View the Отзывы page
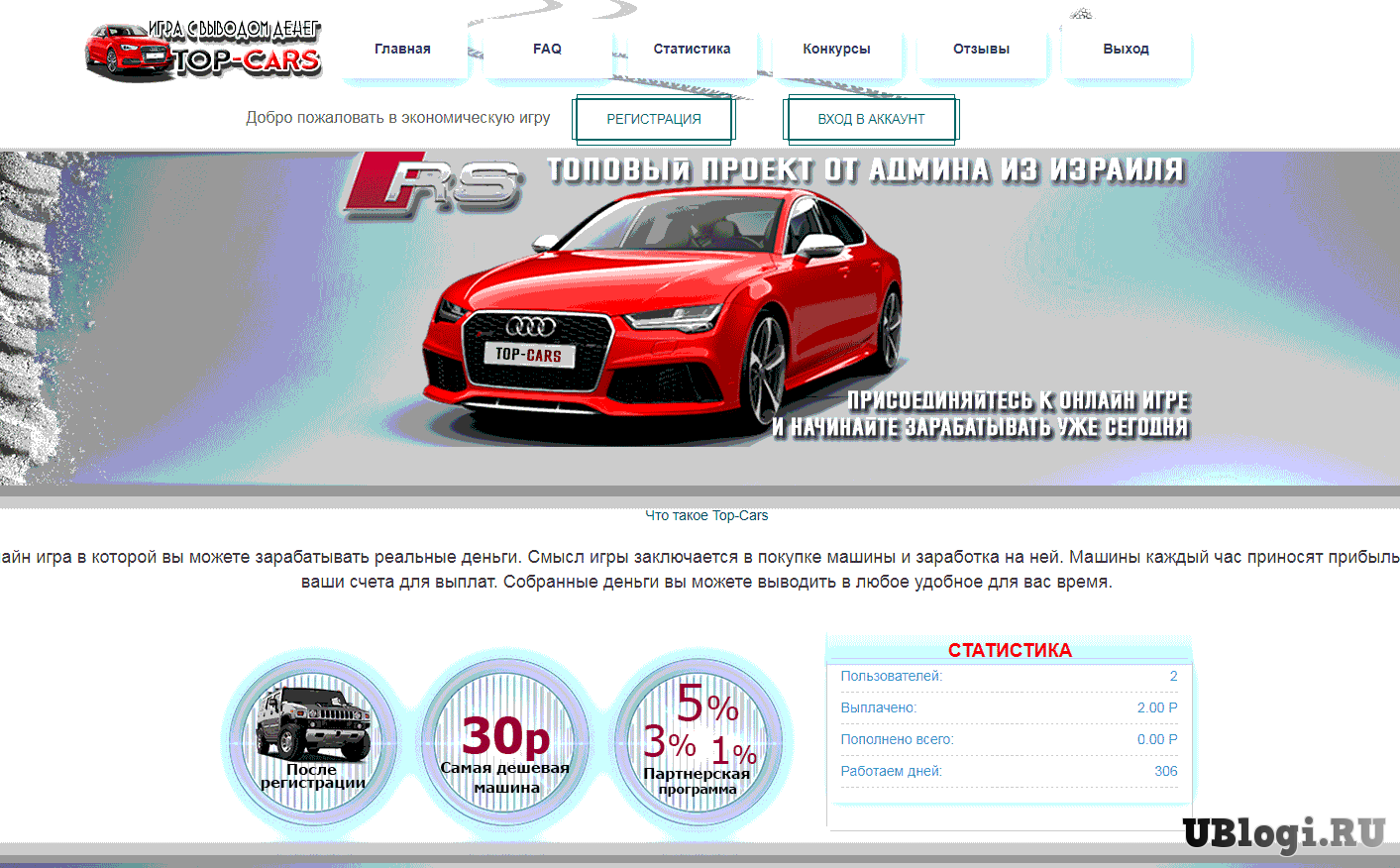1400x868 pixels. click(981, 49)
